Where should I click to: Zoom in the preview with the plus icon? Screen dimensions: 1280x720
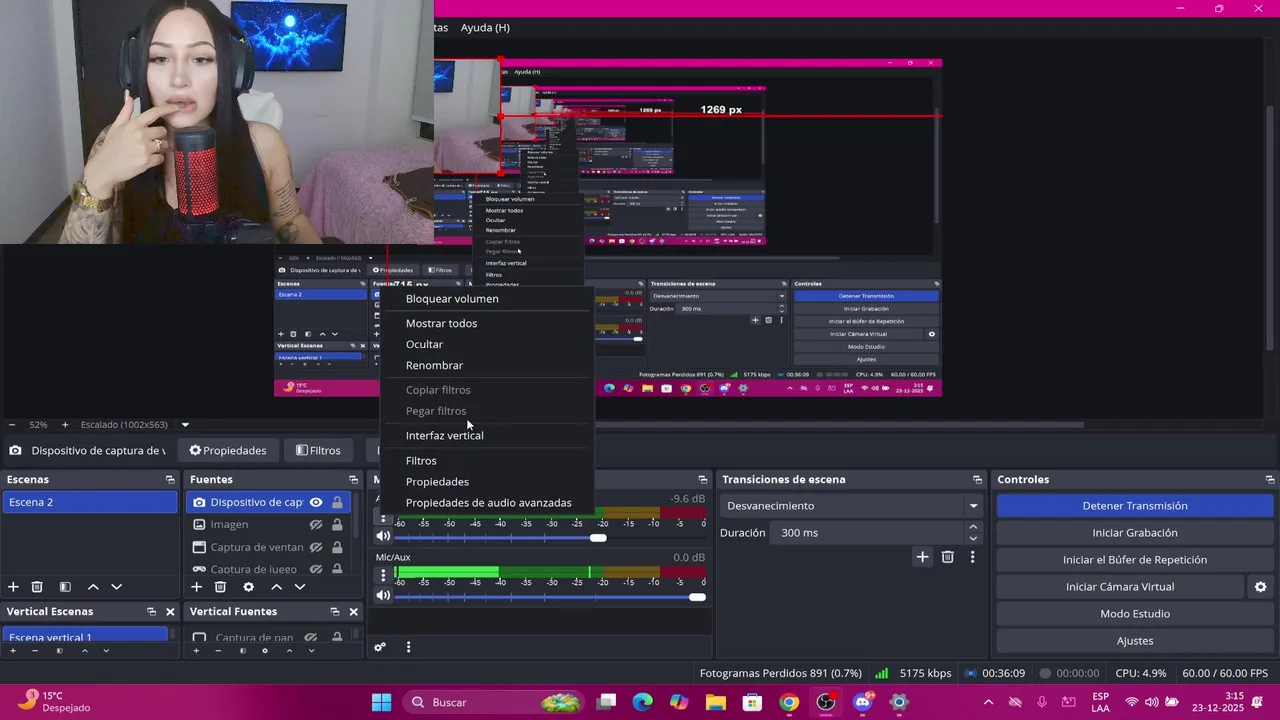[x=65, y=425]
